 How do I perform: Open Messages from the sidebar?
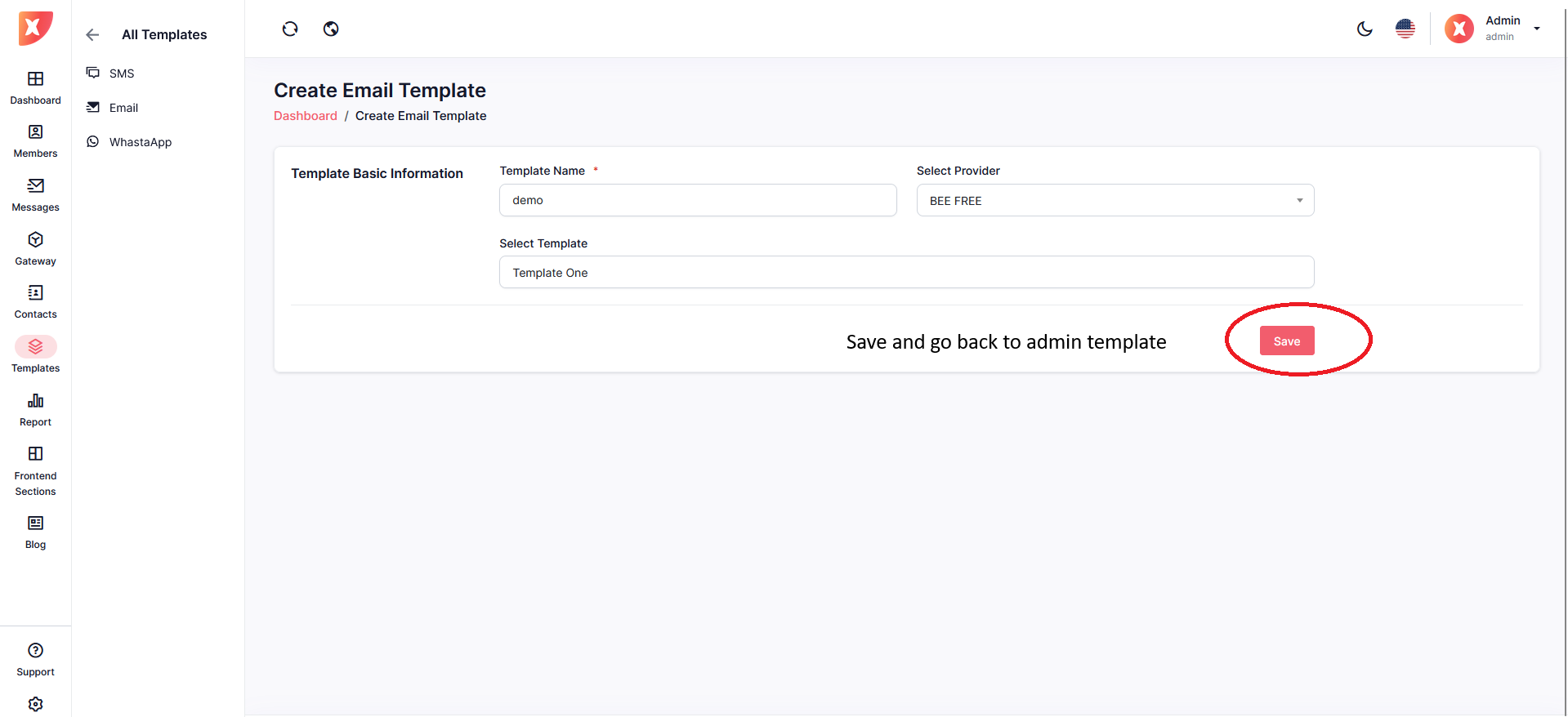coord(35,194)
